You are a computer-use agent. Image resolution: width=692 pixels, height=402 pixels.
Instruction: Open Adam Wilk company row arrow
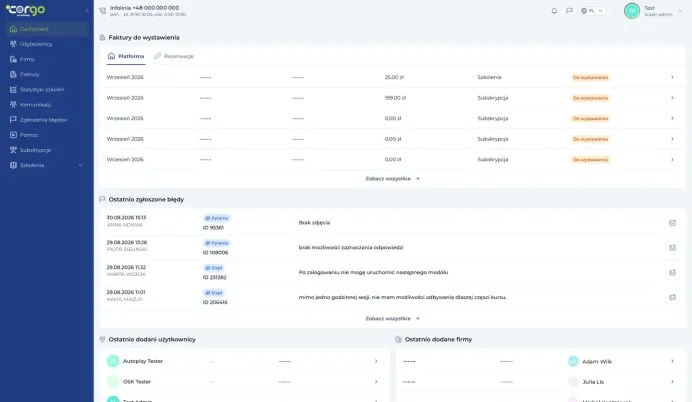[672, 361]
